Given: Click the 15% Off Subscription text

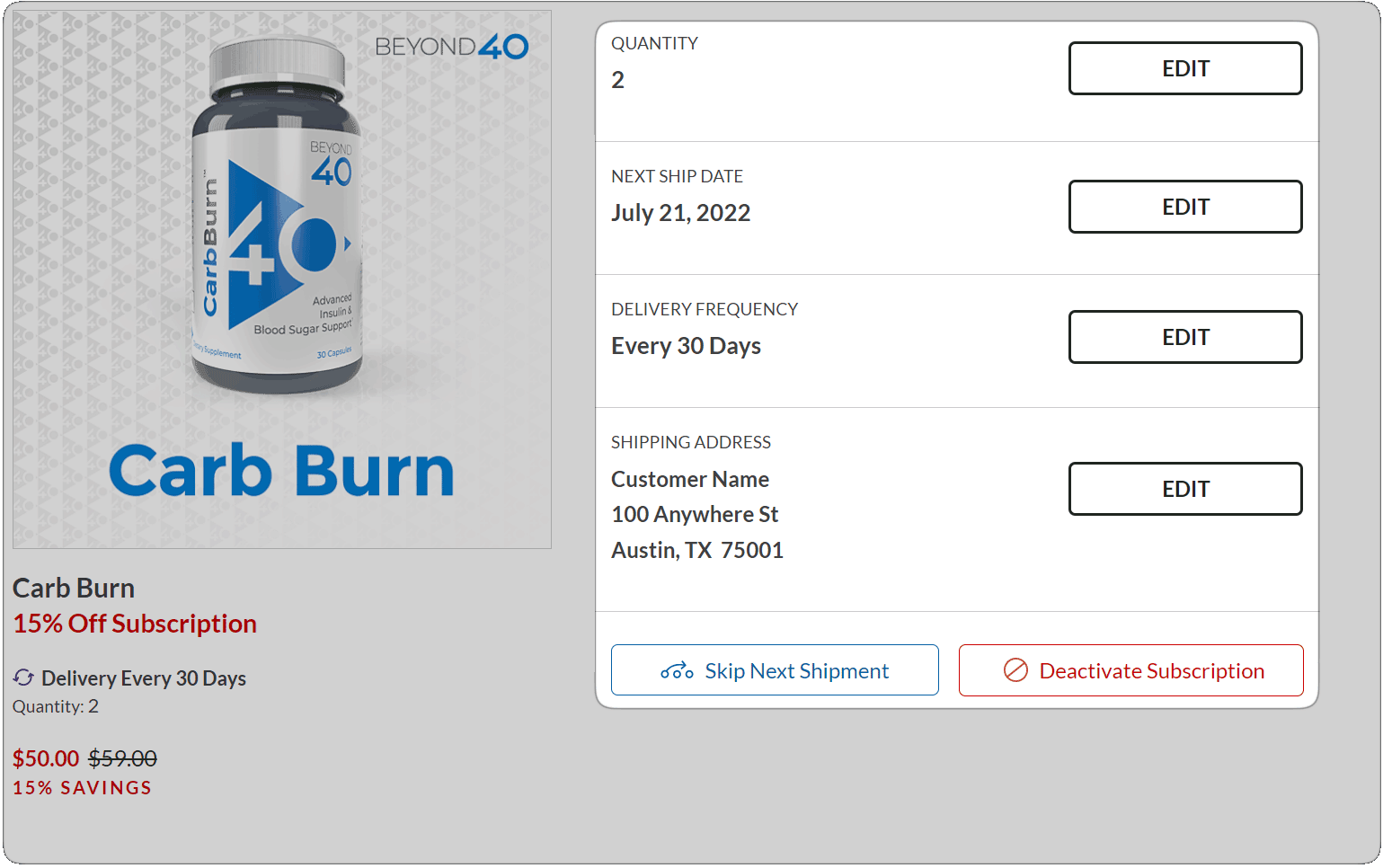Looking at the screenshot, I should pos(135,624).
